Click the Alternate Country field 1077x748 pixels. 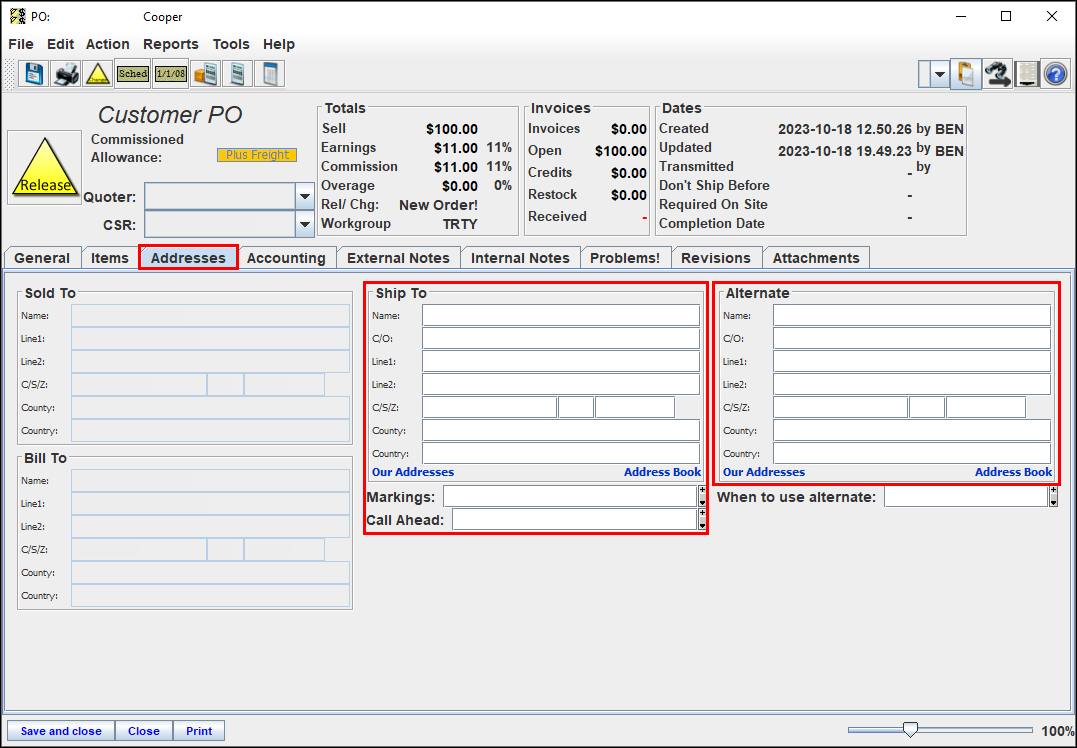pyautogui.click(x=912, y=453)
